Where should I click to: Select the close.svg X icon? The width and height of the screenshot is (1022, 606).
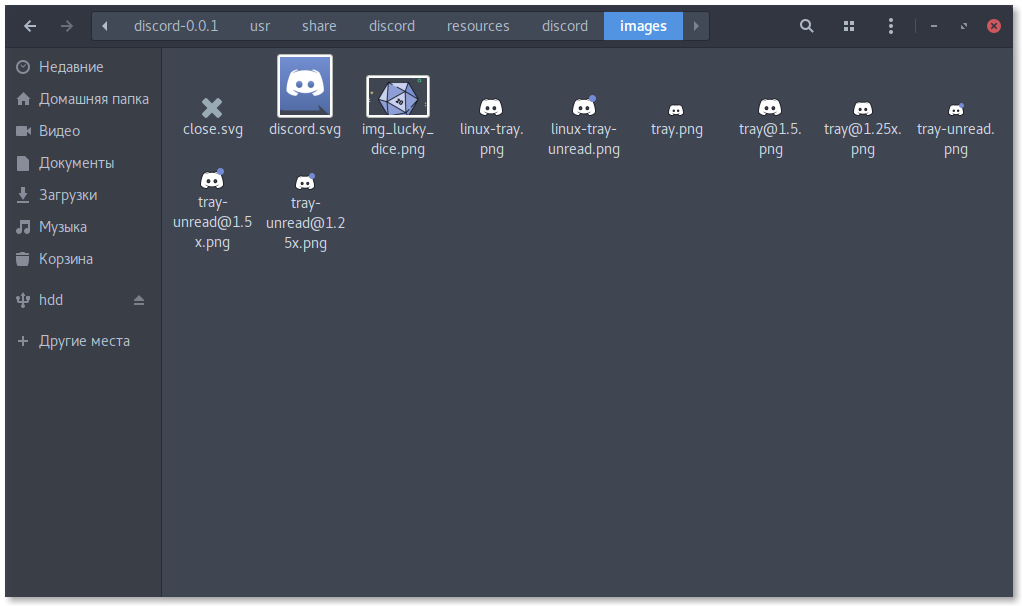coord(212,108)
